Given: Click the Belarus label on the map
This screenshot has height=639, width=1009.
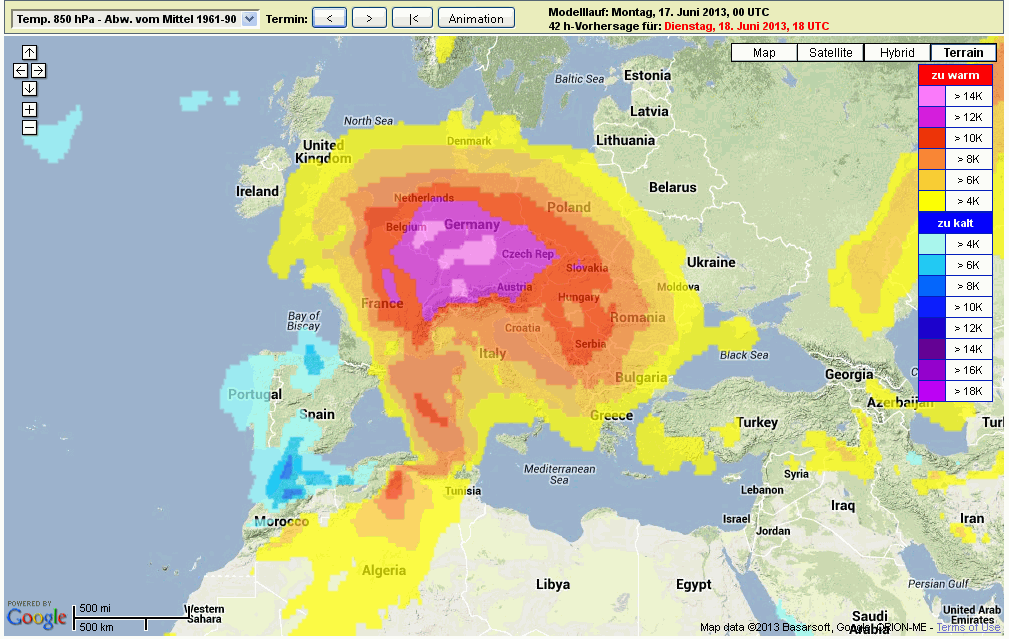Looking at the screenshot, I should pos(672,187).
